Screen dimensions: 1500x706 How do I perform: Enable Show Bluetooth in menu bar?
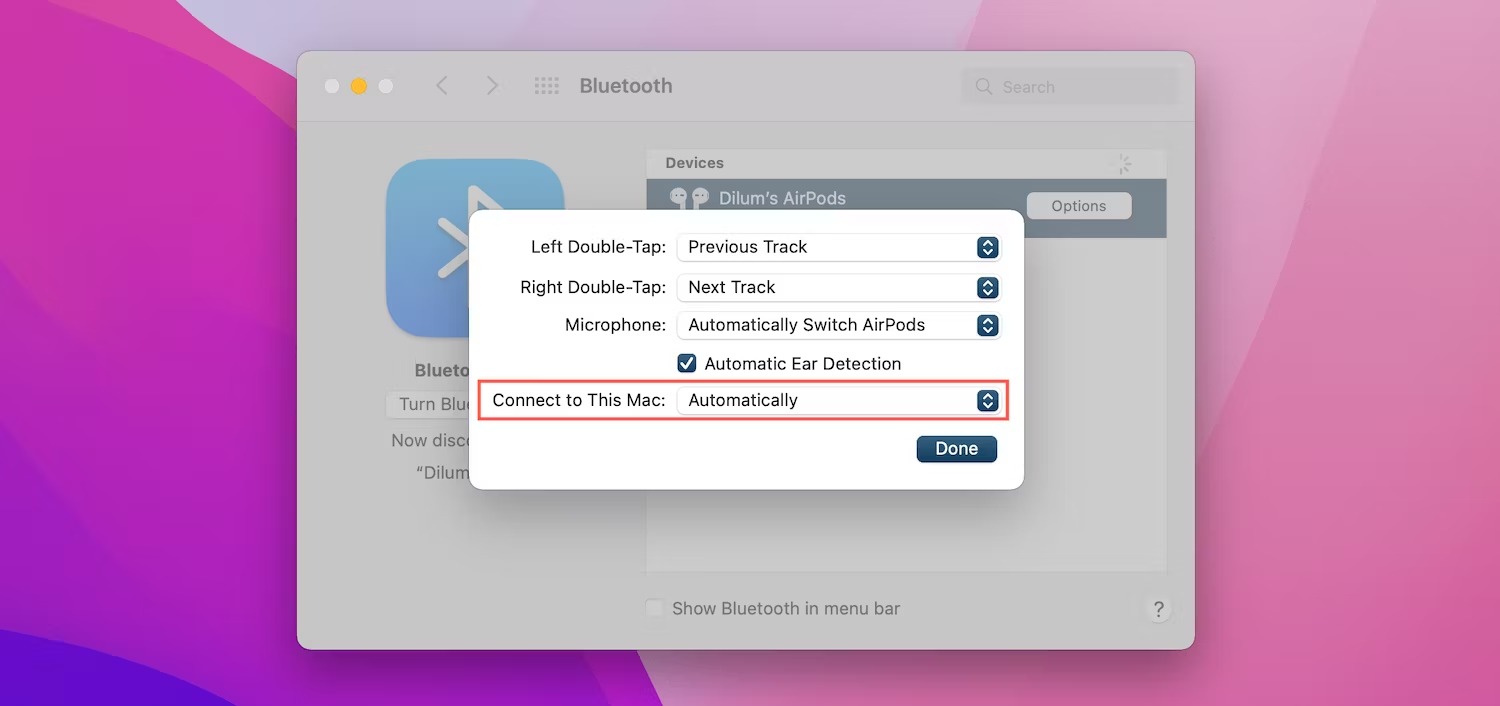pos(655,608)
